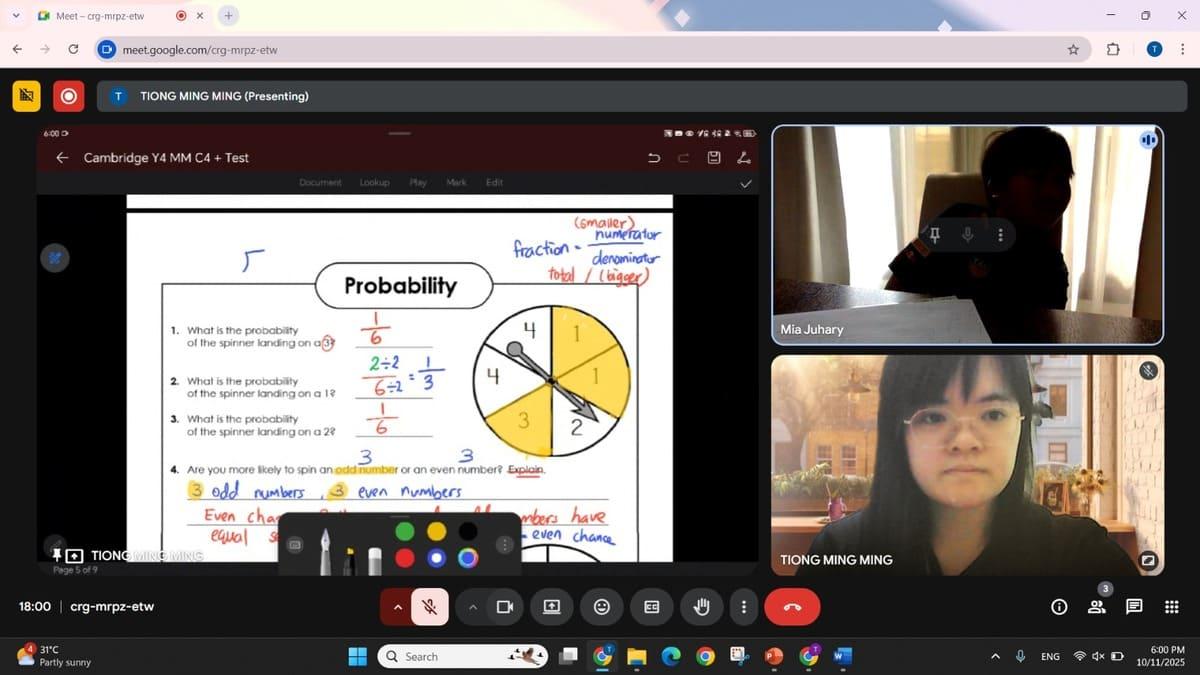Expand audio settings chevron beside microphone

397,606
